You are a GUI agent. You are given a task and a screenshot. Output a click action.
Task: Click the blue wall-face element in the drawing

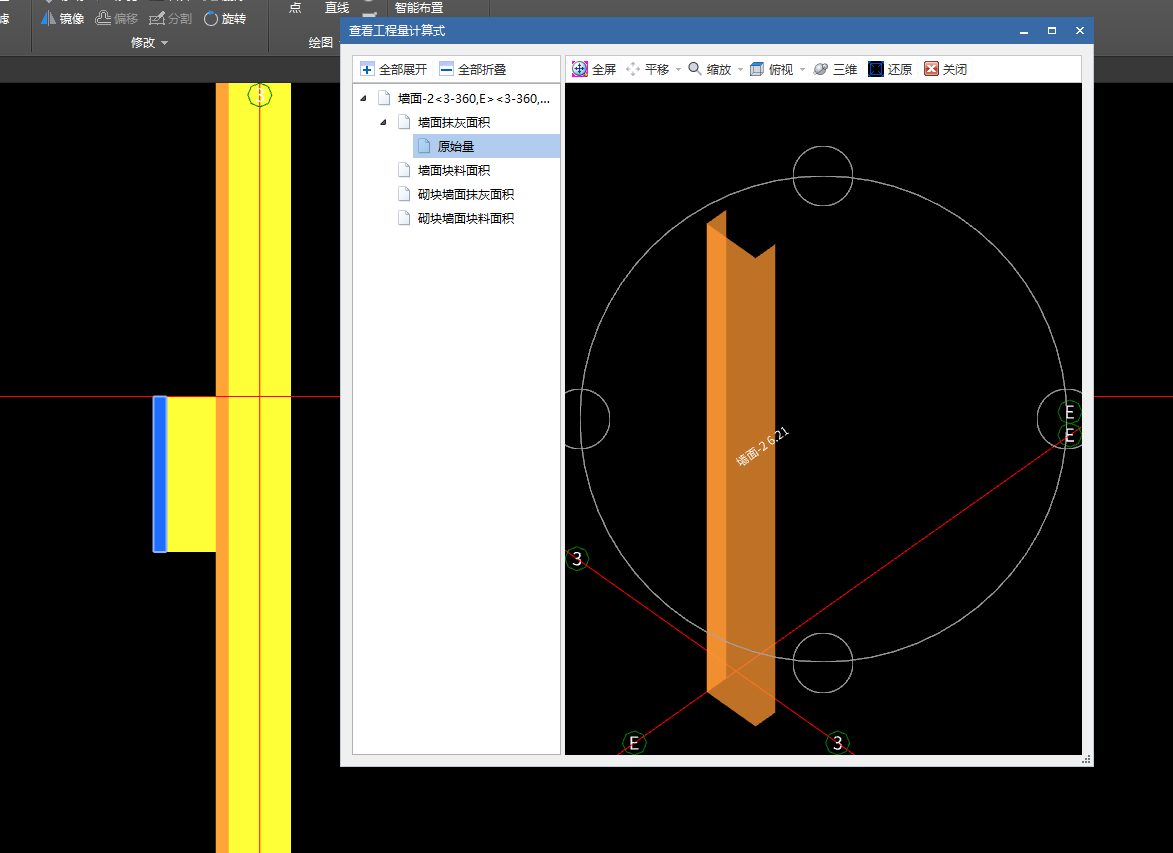[159, 474]
